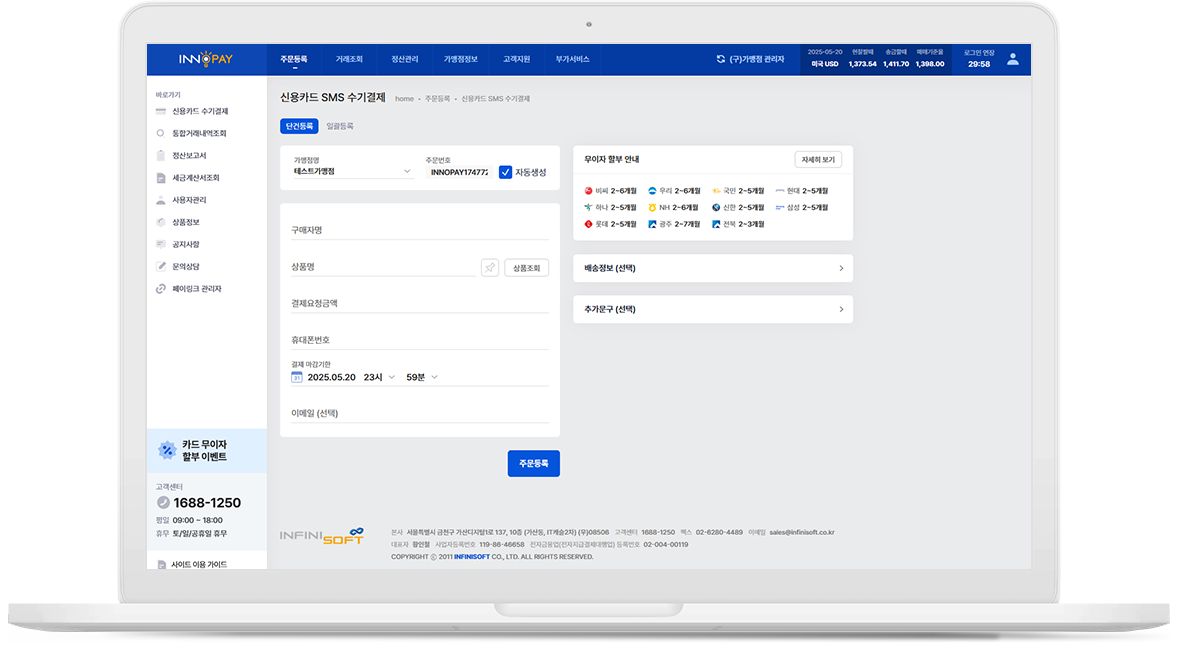Open 통합거래내역조회 search icon in sidebar
The width and height of the screenshot is (1180, 650).
(160, 133)
